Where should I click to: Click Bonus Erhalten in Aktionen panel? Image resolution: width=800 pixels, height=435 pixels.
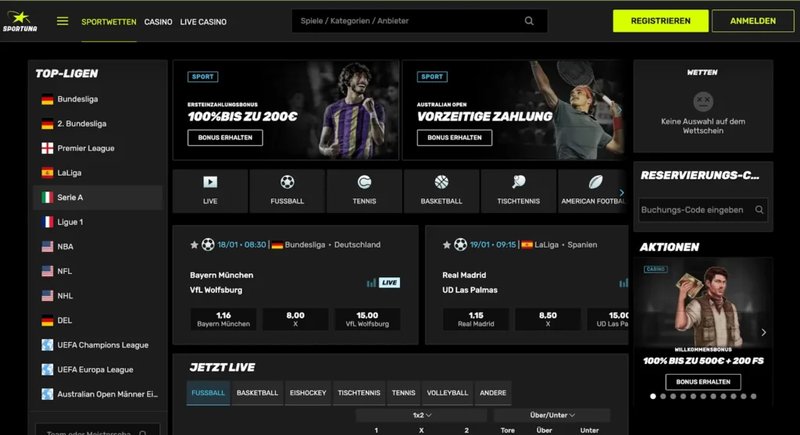click(703, 381)
